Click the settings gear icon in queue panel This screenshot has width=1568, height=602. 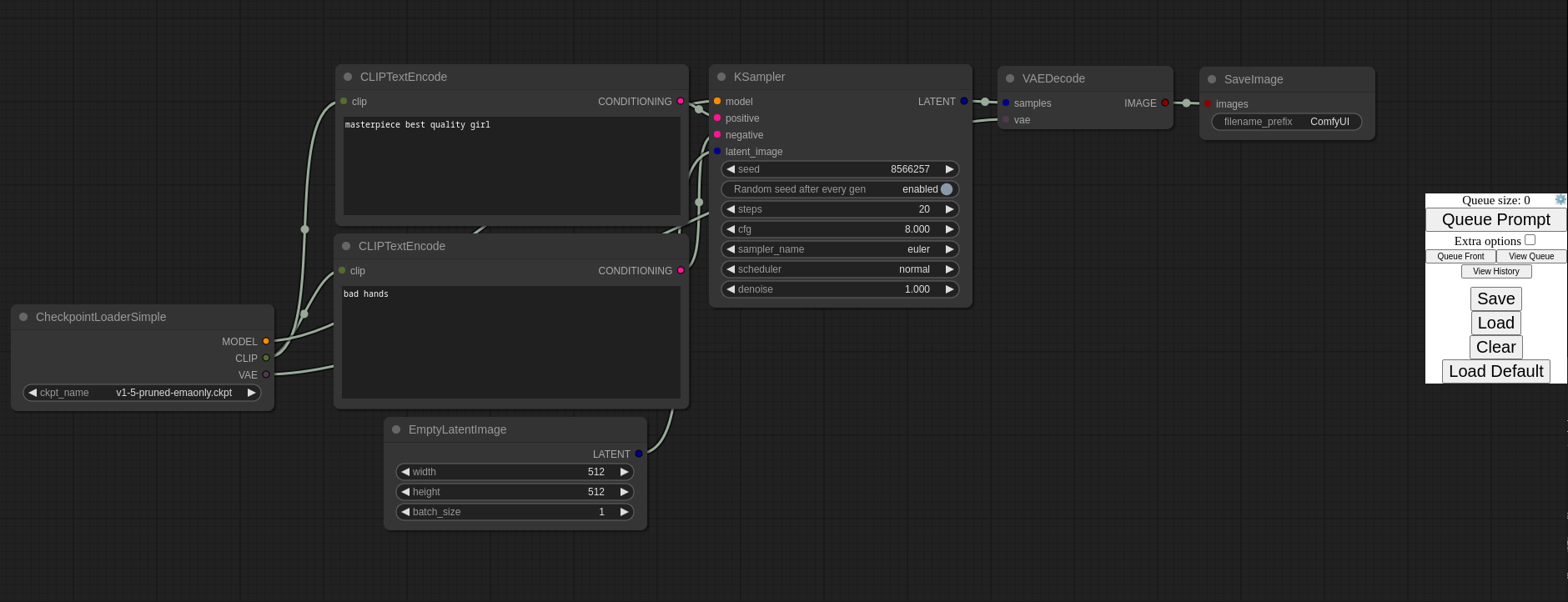(x=1560, y=200)
